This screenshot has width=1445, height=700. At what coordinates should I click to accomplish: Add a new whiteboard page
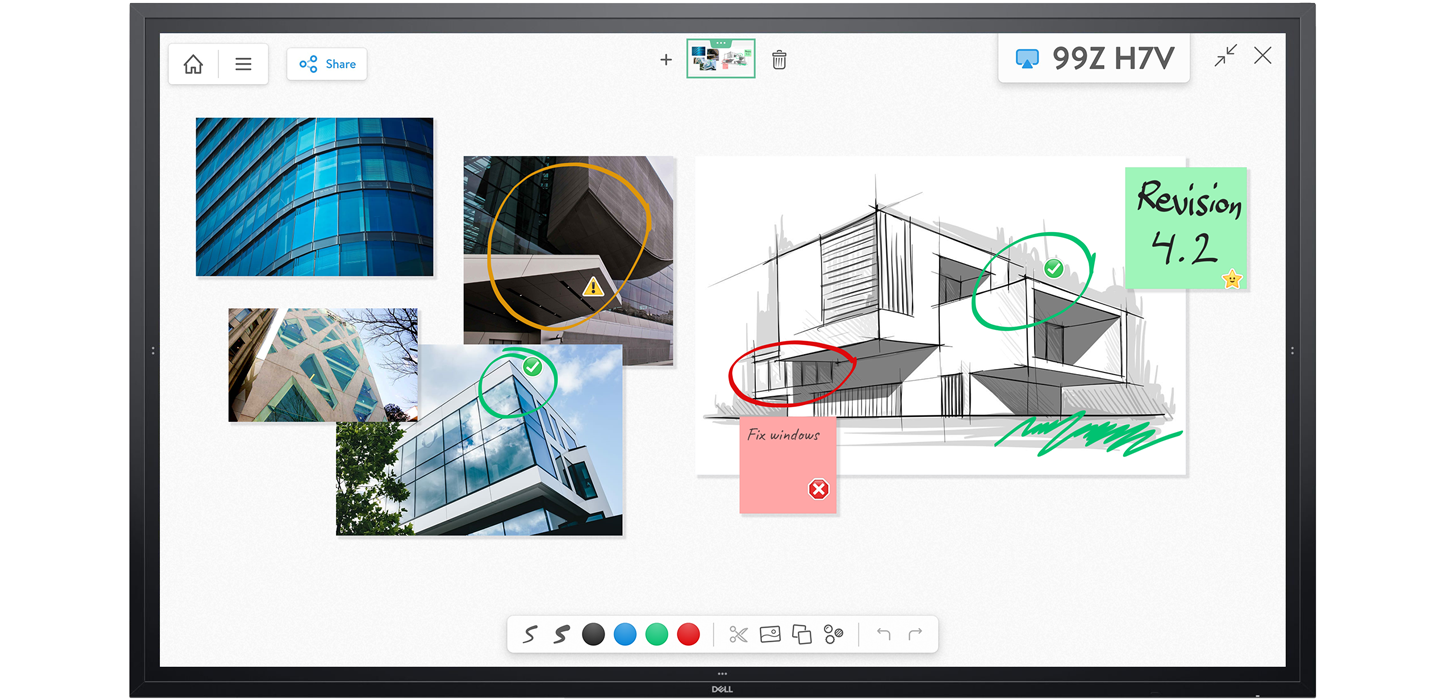click(x=666, y=60)
